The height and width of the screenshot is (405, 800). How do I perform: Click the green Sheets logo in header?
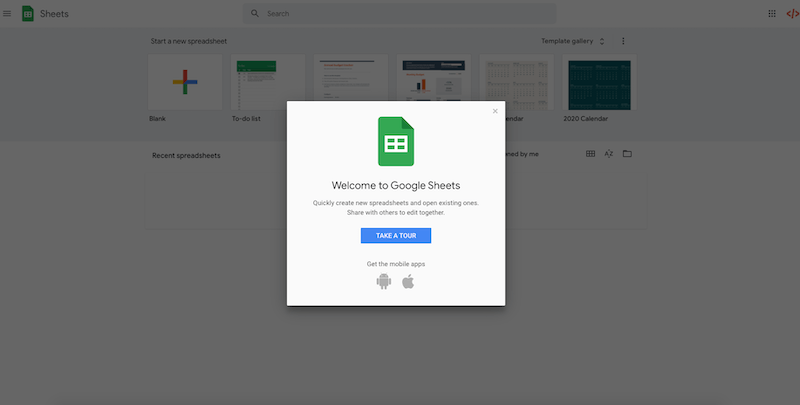[x=28, y=13]
